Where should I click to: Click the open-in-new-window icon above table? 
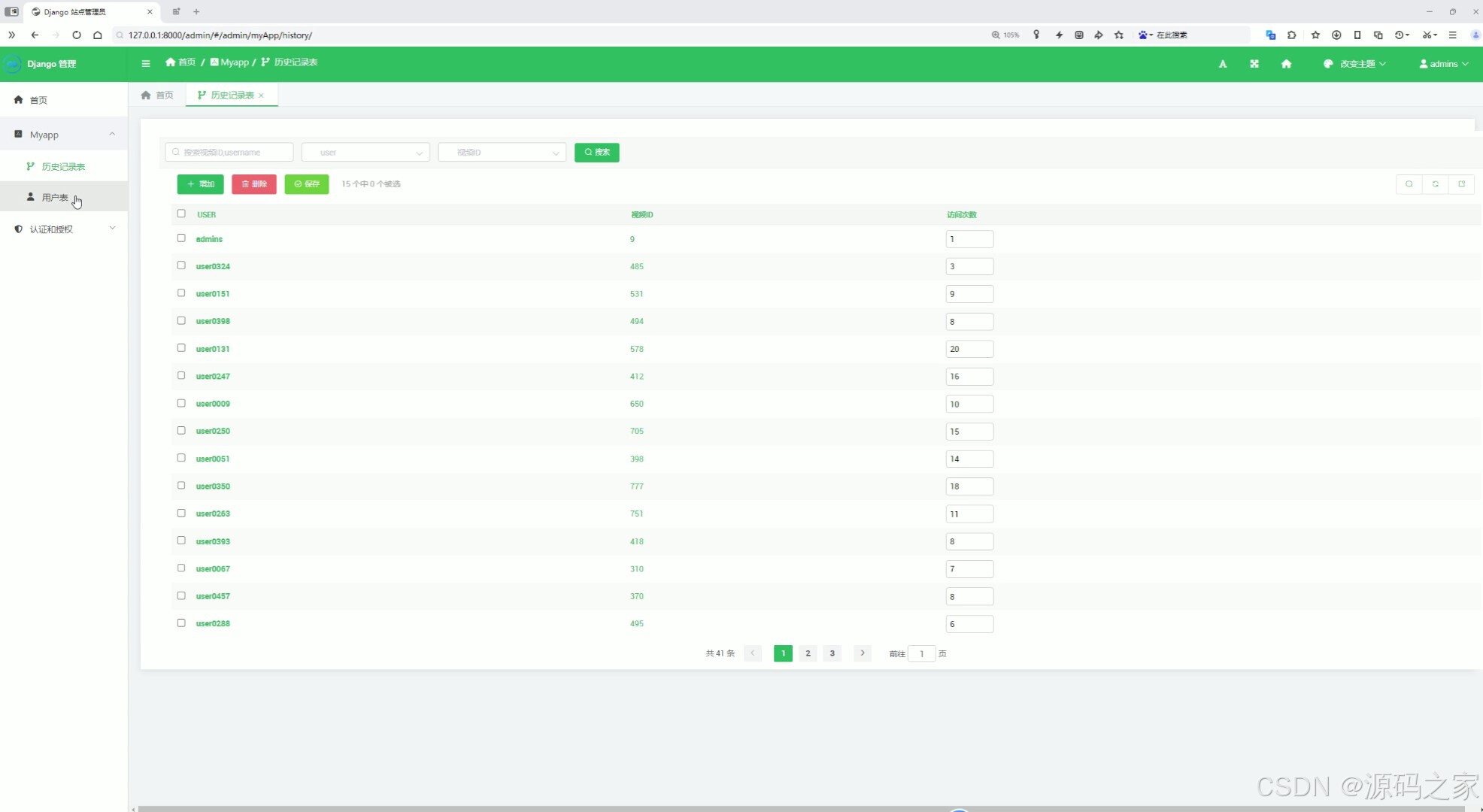(x=1461, y=184)
